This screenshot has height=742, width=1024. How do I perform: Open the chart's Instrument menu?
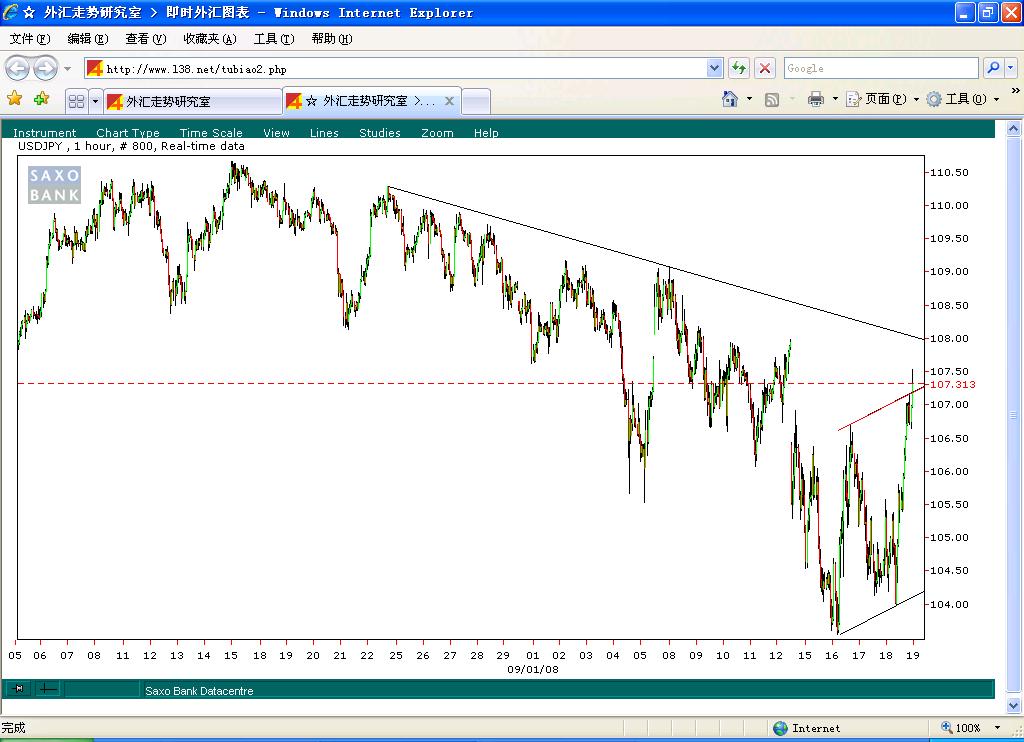click(x=44, y=133)
